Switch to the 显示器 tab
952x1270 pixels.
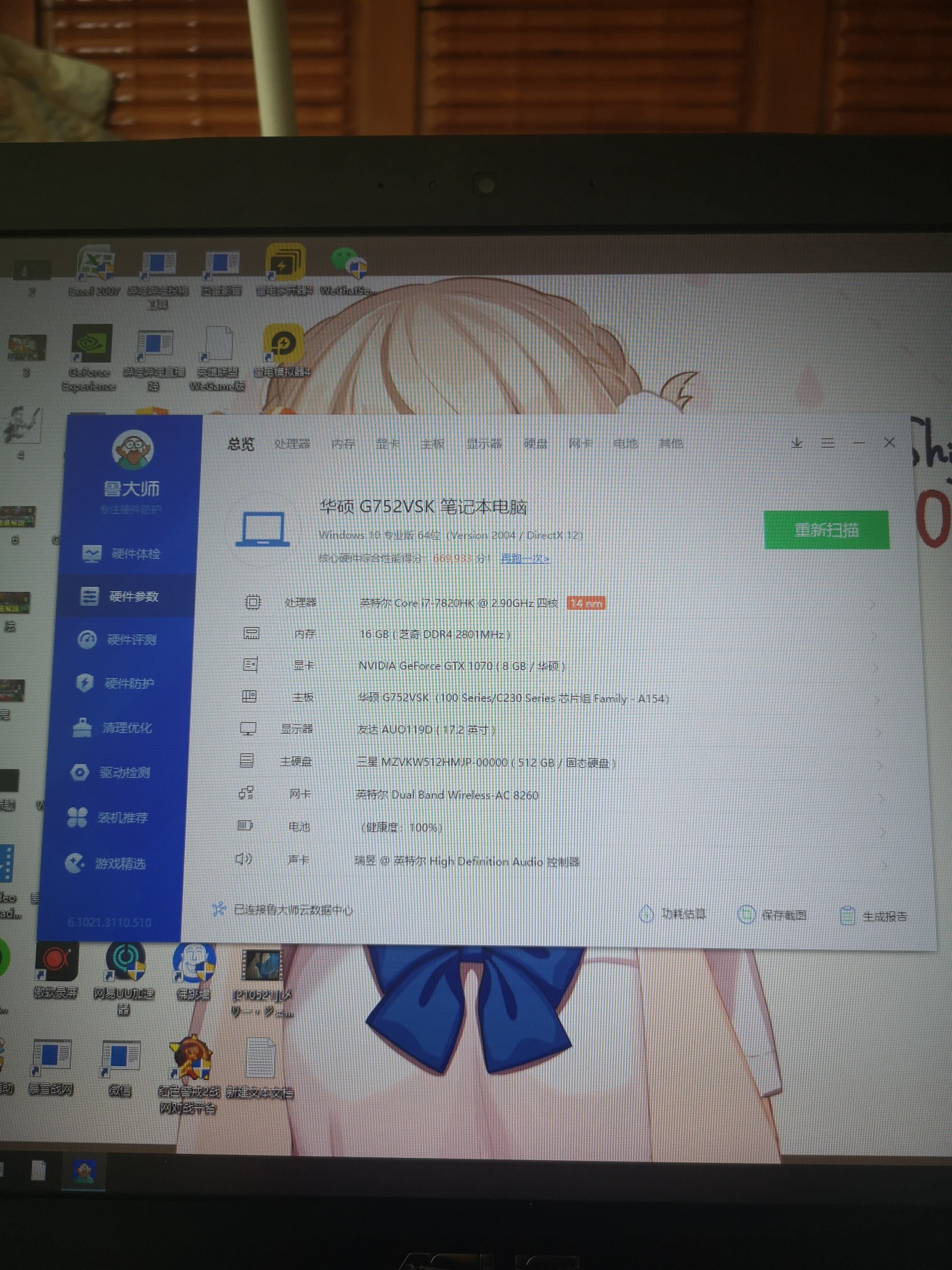pyautogui.click(x=484, y=444)
